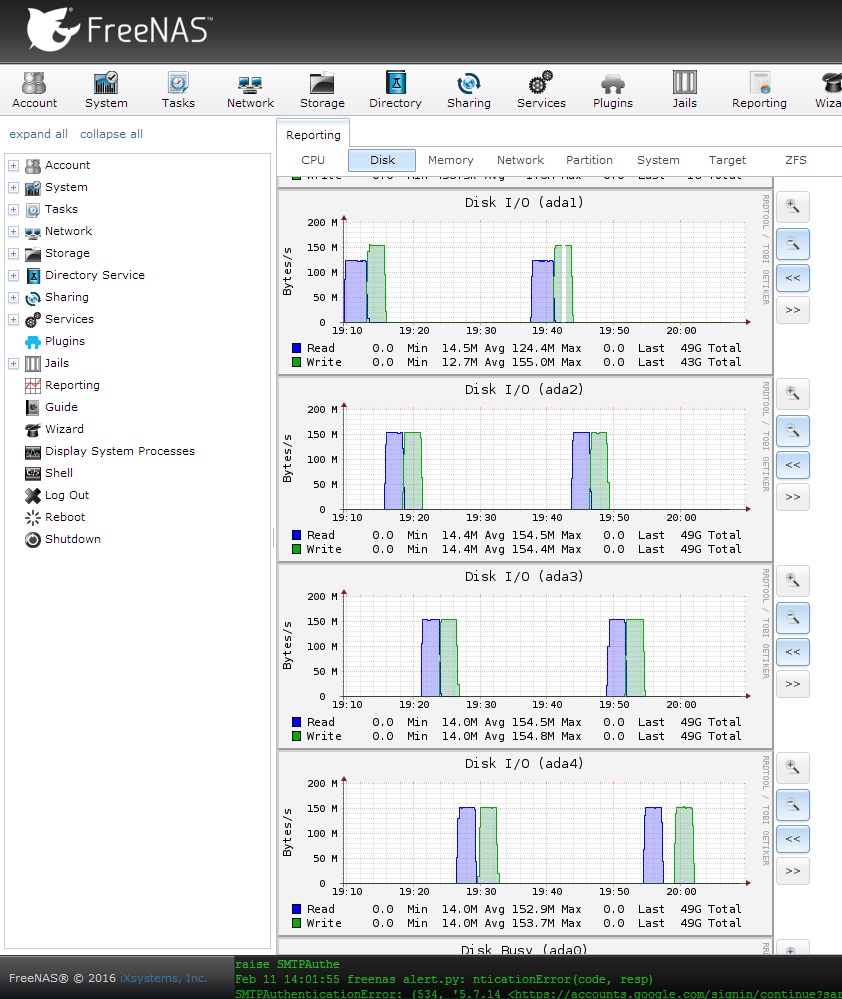Click zoom out icon for ada2 graph
Image resolution: width=842 pixels, height=999 pixels.
coord(792,430)
